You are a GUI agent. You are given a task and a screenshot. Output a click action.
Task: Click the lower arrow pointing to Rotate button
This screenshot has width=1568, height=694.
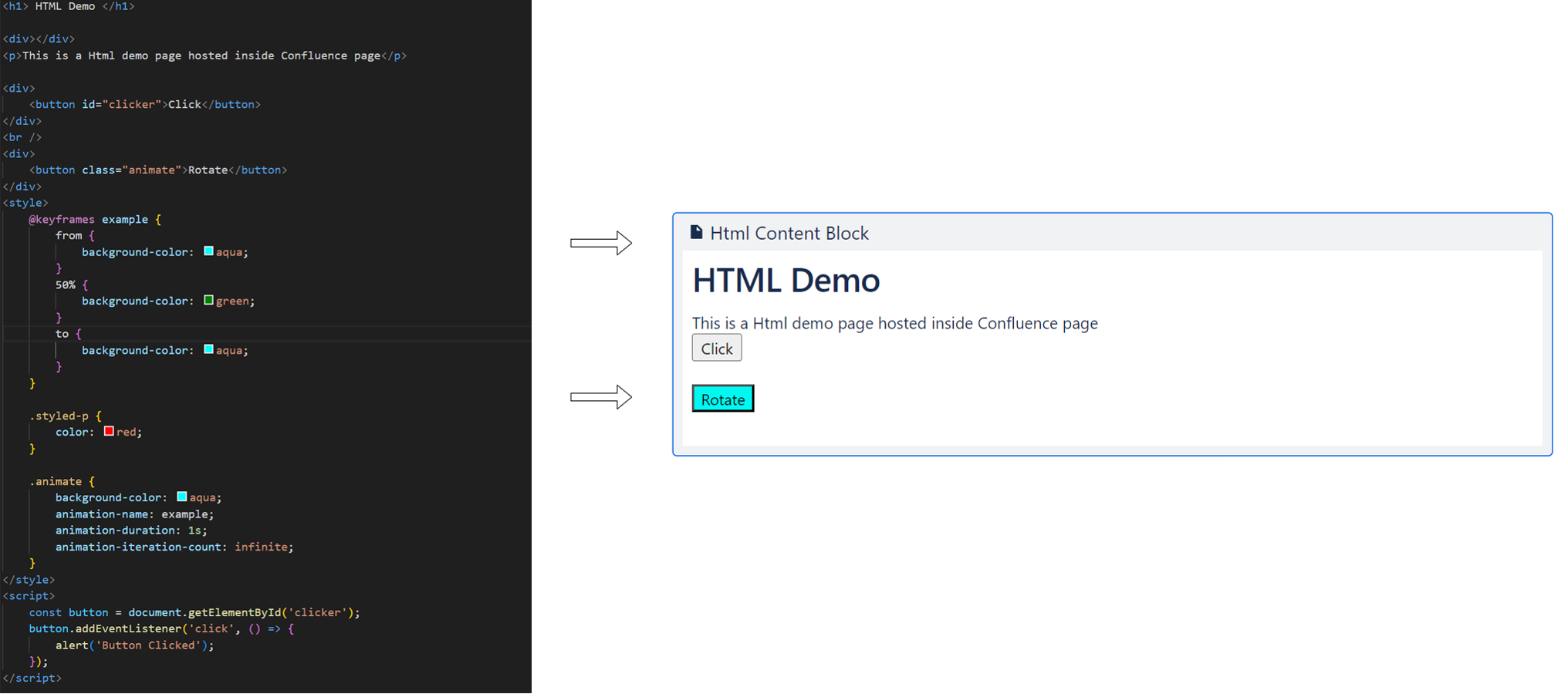pyautogui.click(x=600, y=397)
